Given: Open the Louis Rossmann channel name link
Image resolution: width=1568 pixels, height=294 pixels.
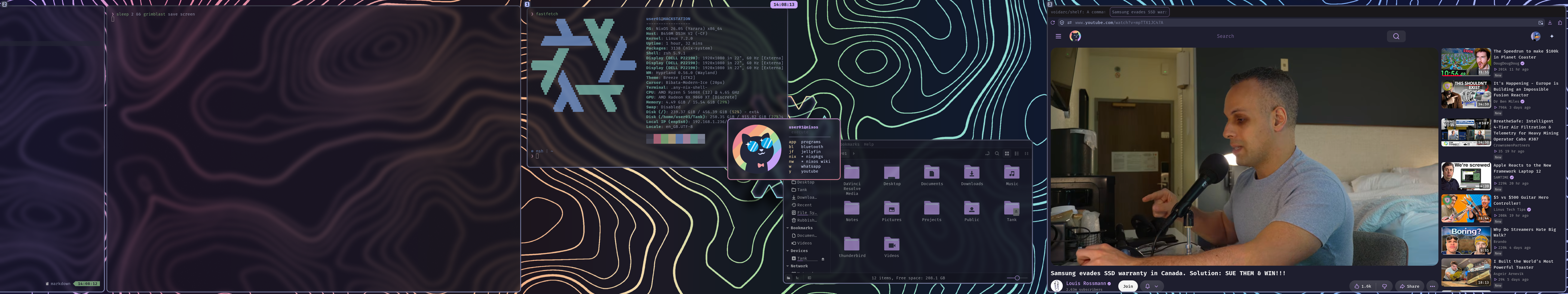Looking at the screenshot, I should 1086,284.
